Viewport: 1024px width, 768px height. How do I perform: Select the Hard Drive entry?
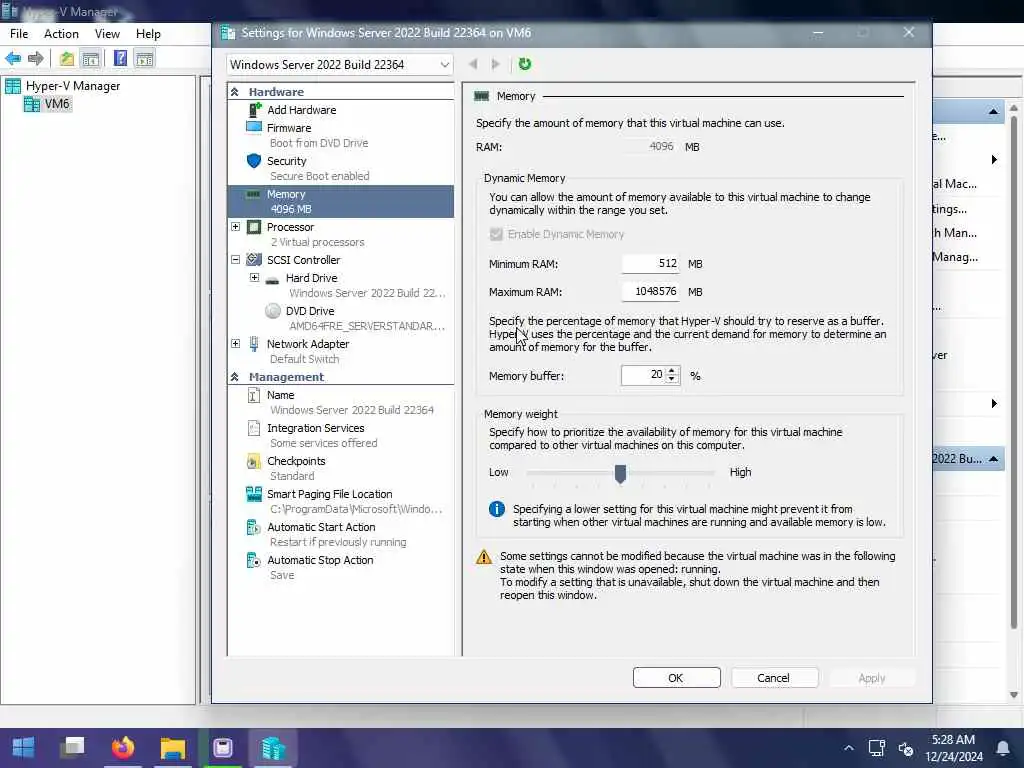311,278
